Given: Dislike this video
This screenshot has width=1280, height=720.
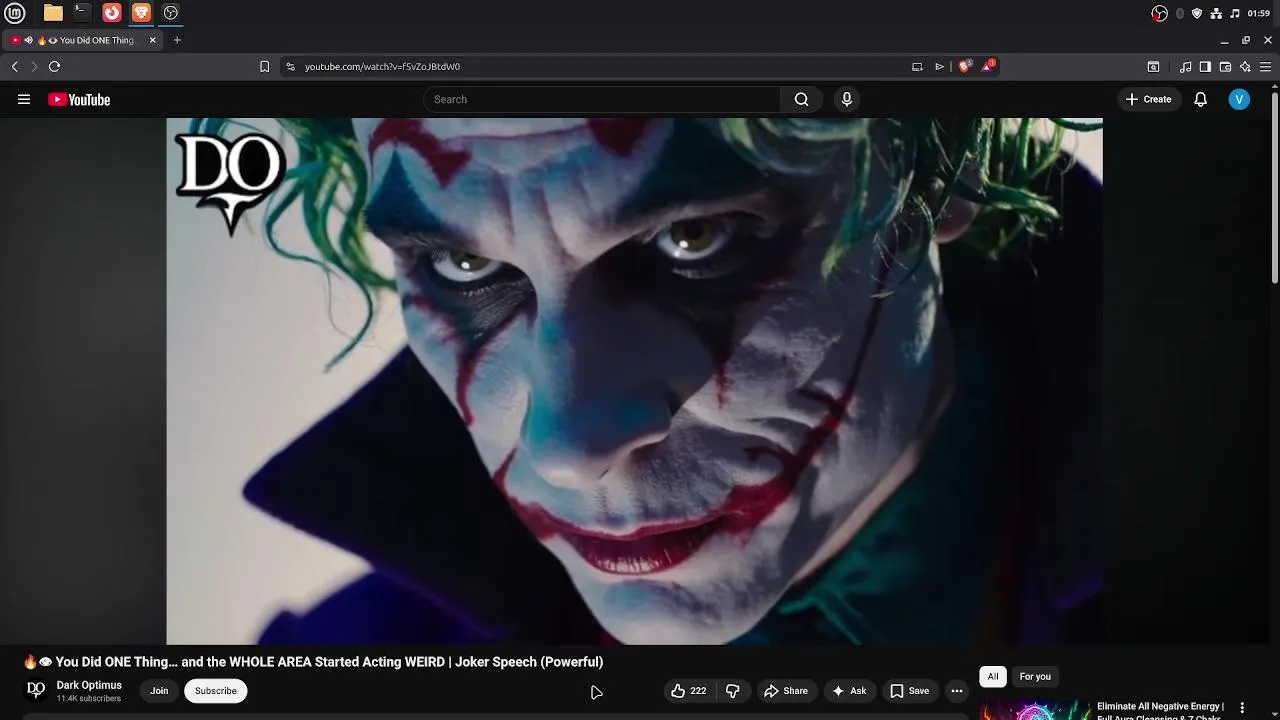Looking at the screenshot, I should tap(733, 691).
